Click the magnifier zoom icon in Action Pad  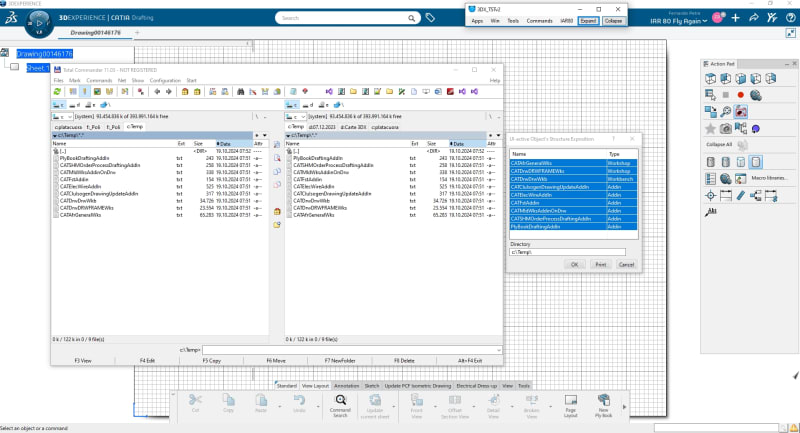point(726,112)
